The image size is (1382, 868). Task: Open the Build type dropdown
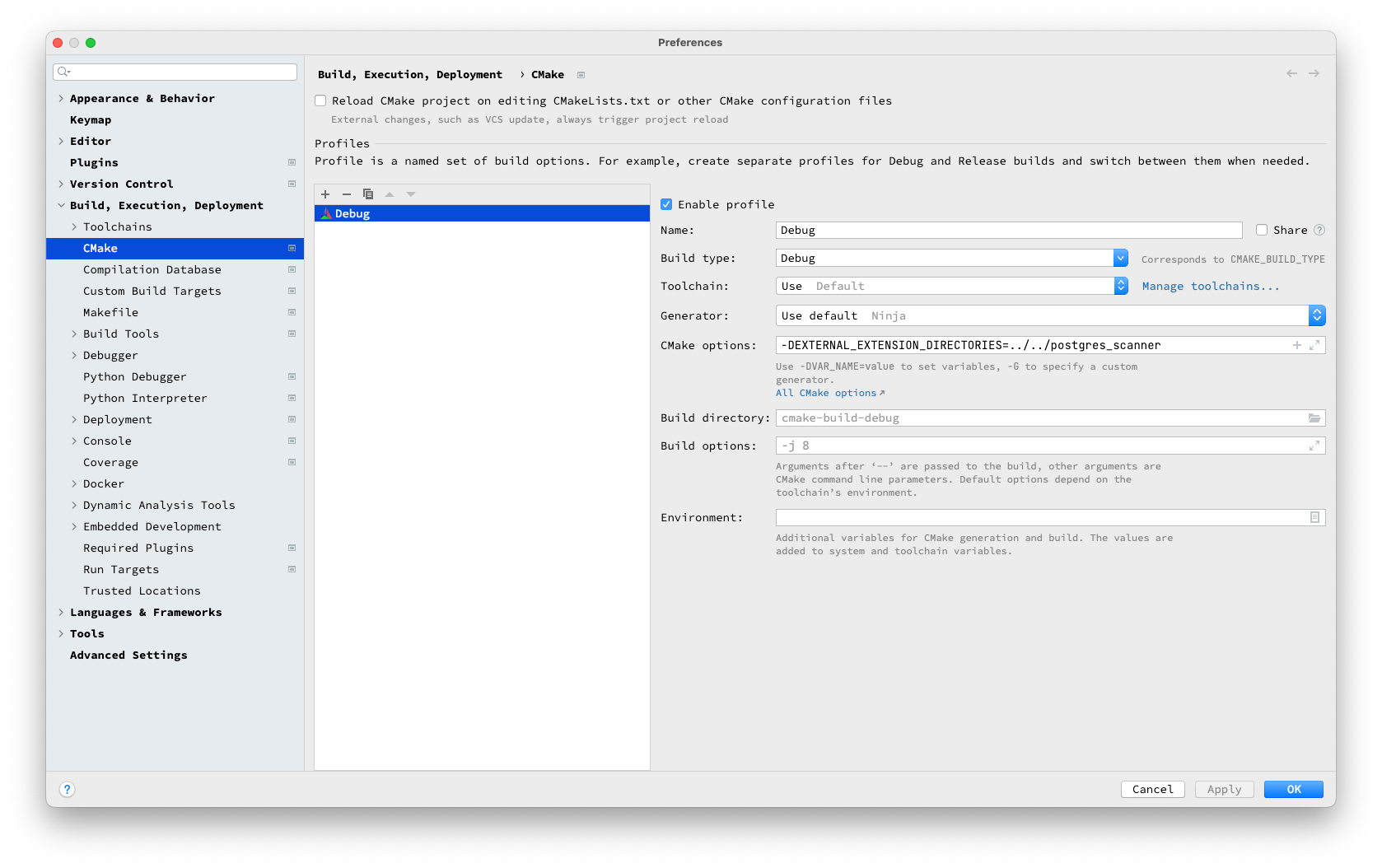[1120, 257]
